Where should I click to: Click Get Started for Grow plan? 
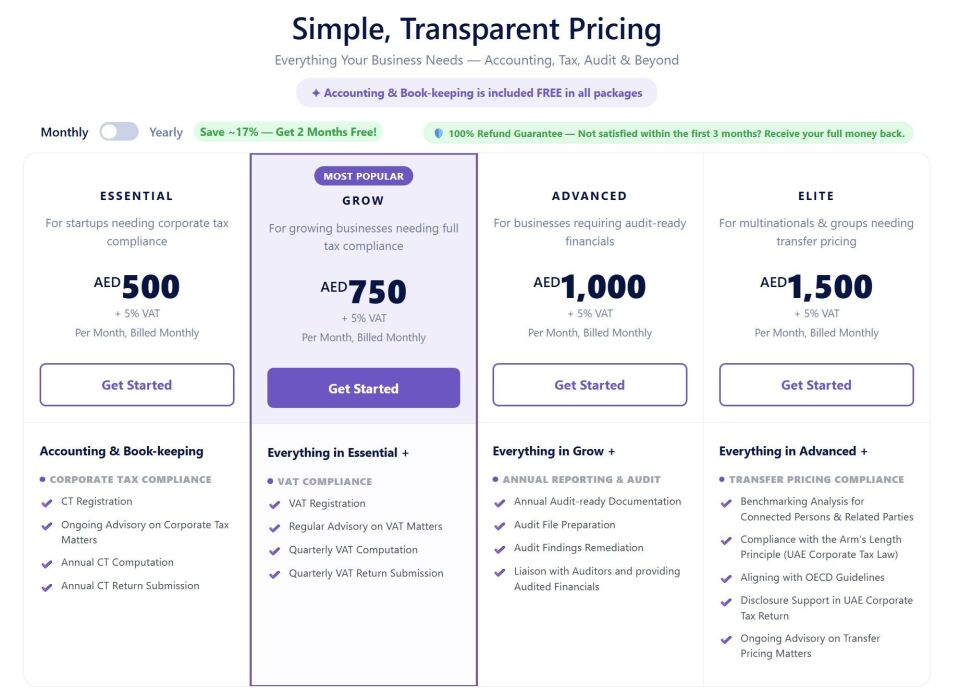pyautogui.click(x=363, y=388)
